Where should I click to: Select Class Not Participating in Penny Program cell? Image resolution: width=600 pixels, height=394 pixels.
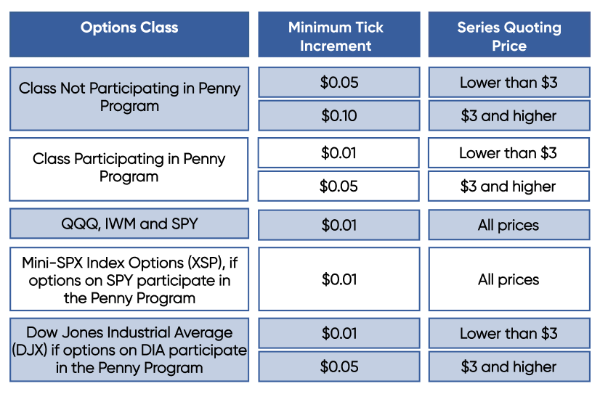(129, 99)
